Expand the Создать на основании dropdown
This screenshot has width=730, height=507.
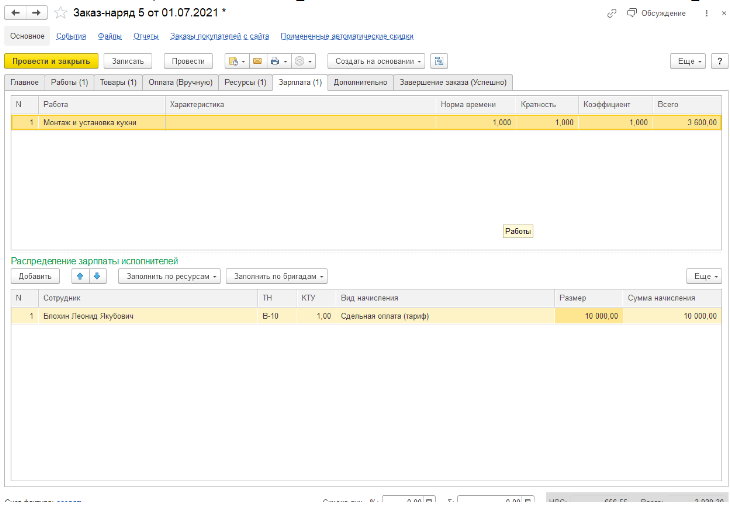(x=376, y=61)
